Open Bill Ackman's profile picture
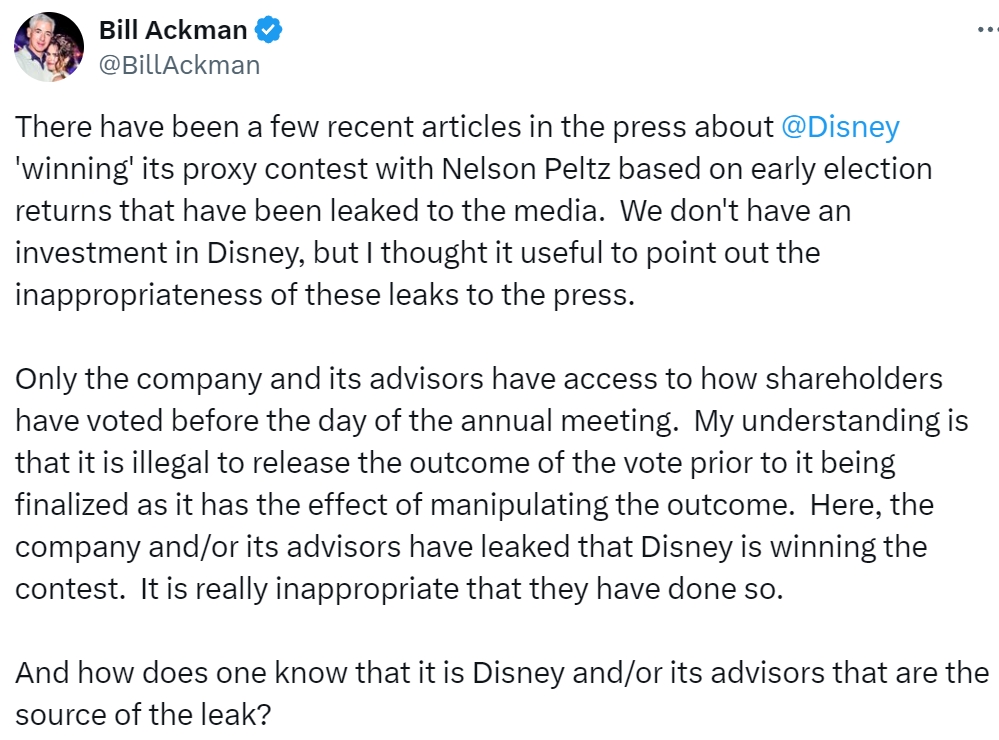The image size is (999, 740). click(49, 47)
